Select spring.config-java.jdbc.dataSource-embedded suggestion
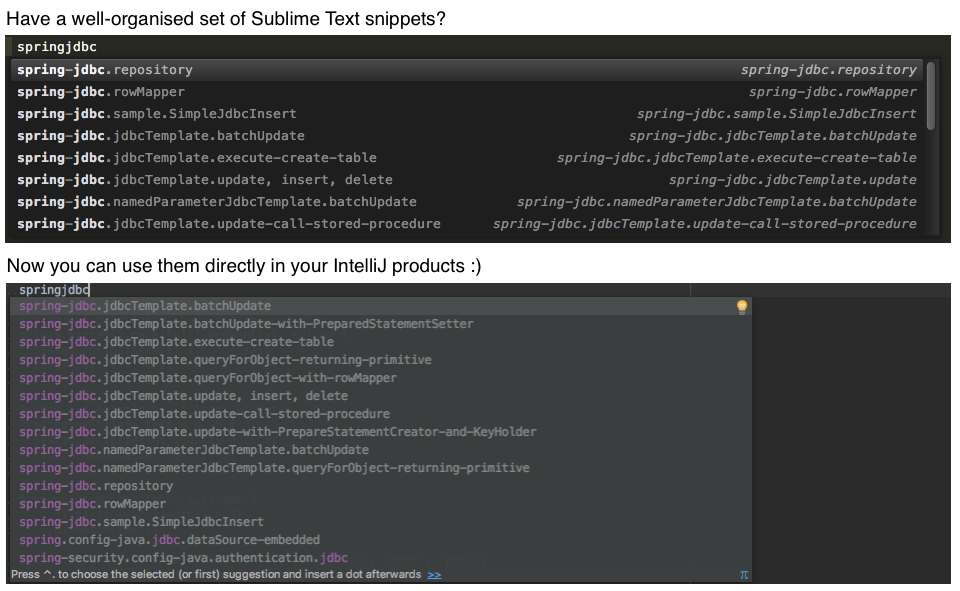 click(x=169, y=540)
